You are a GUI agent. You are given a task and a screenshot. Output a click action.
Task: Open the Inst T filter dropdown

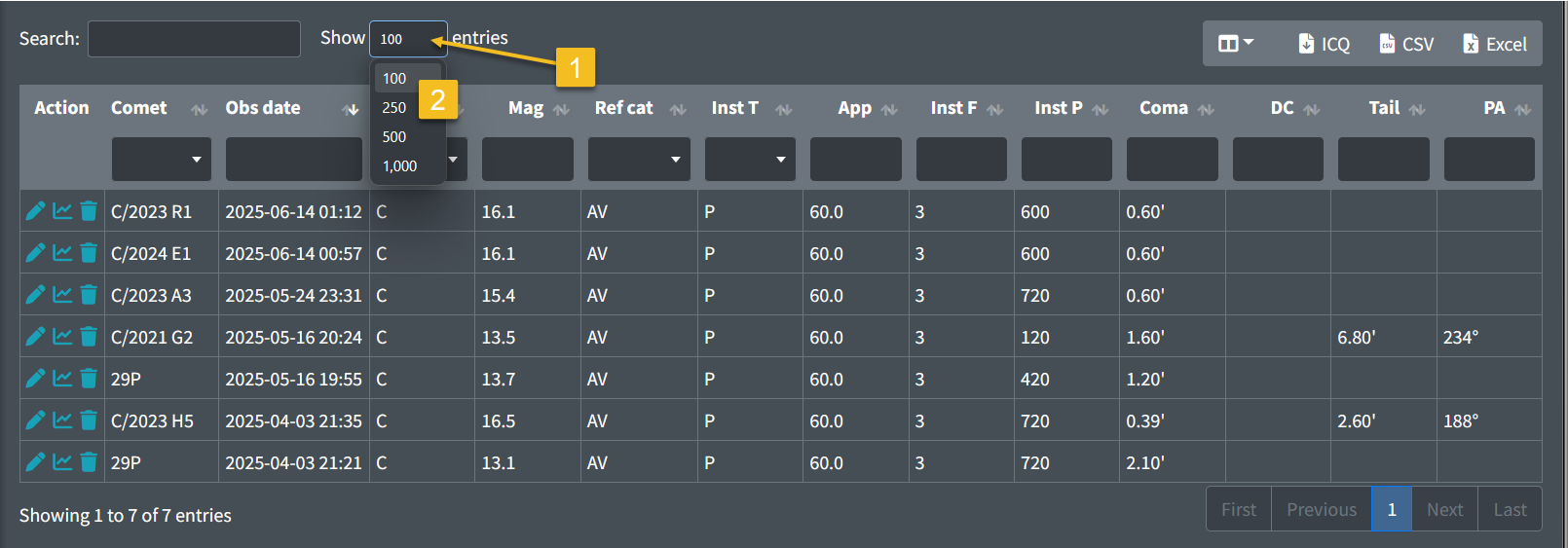click(x=750, y=159)
